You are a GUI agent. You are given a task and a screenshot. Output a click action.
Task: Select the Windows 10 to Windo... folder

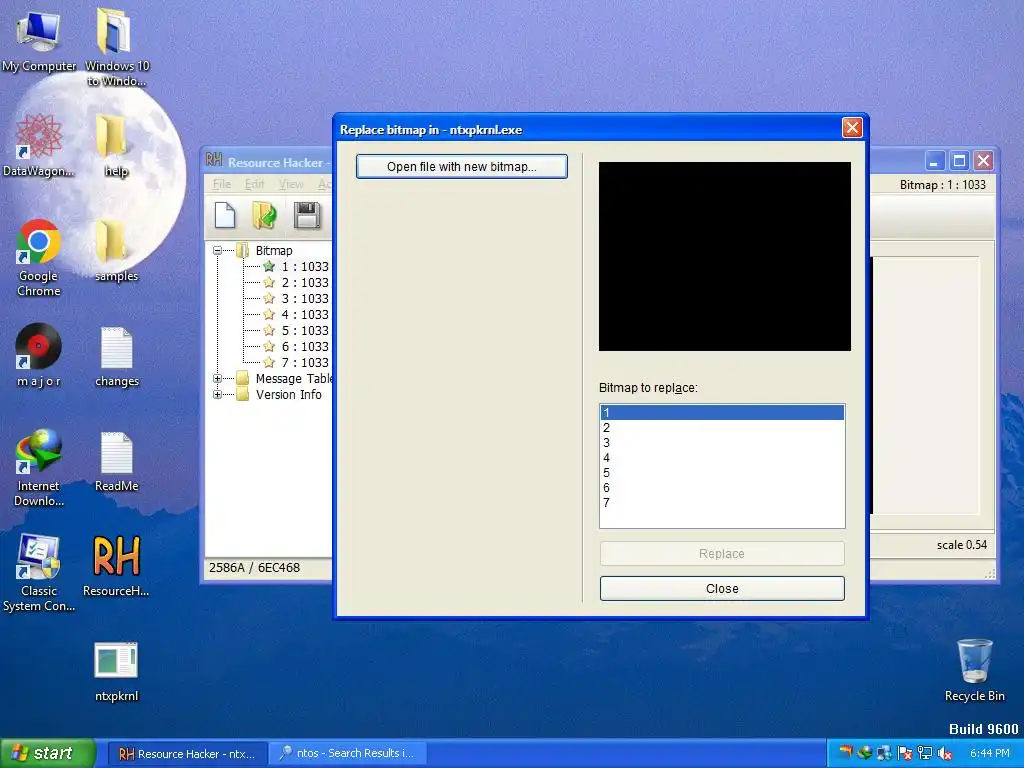tap(117, 47)
